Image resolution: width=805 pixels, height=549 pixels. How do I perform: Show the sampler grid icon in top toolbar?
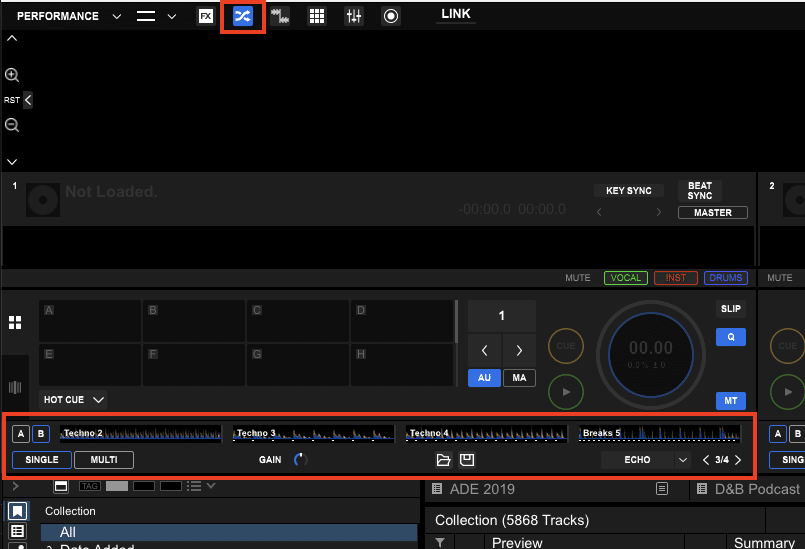point(317,16)
